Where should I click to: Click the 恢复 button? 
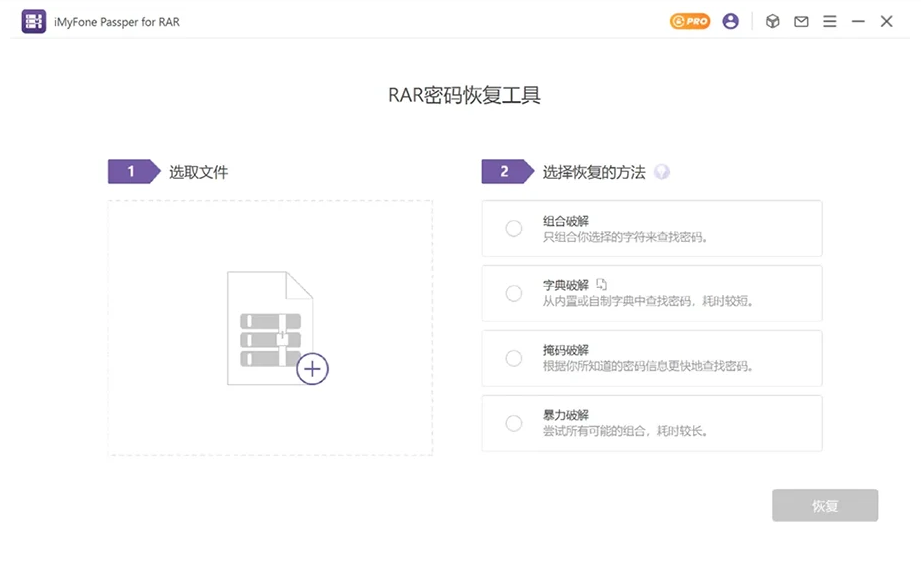pyautogui.click(x=825, y=505)
